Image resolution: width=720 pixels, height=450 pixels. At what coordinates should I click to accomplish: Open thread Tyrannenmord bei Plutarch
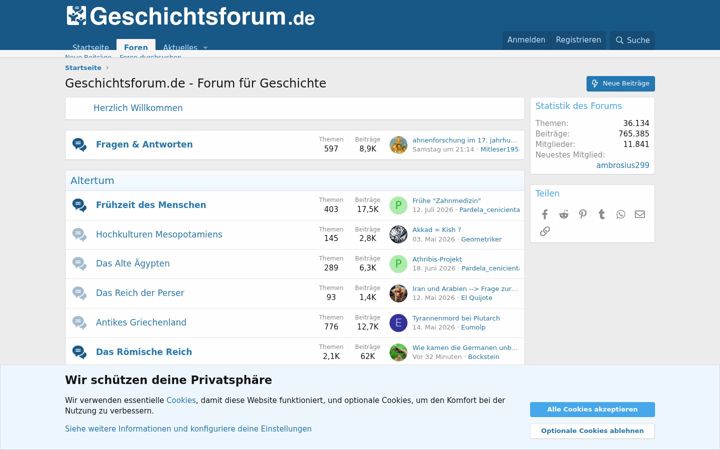point(456,318)
